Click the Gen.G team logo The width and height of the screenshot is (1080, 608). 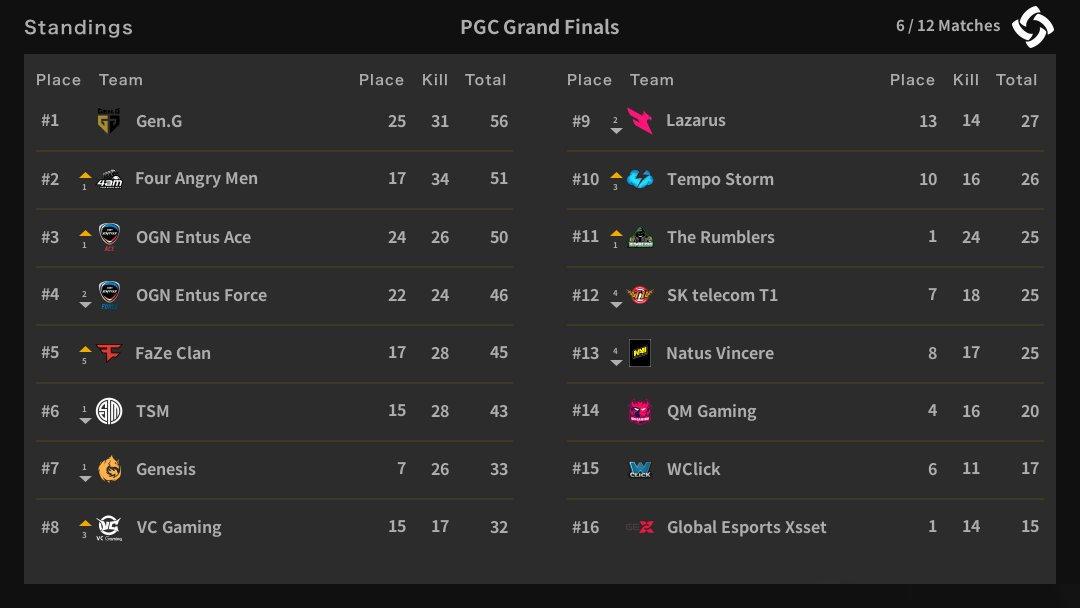[109, 120]
